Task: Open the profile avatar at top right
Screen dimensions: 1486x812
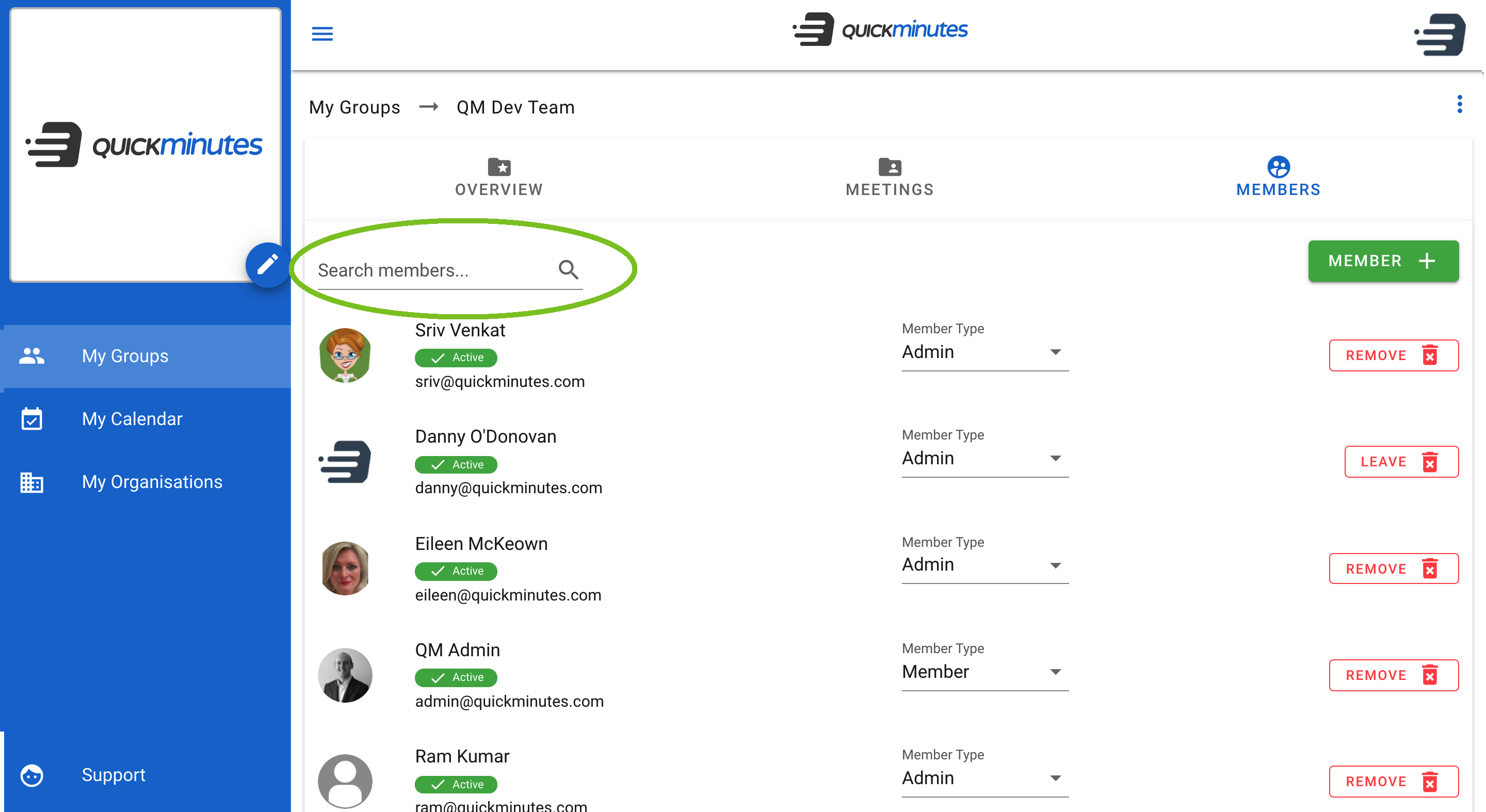Action: coord(1440,35)
